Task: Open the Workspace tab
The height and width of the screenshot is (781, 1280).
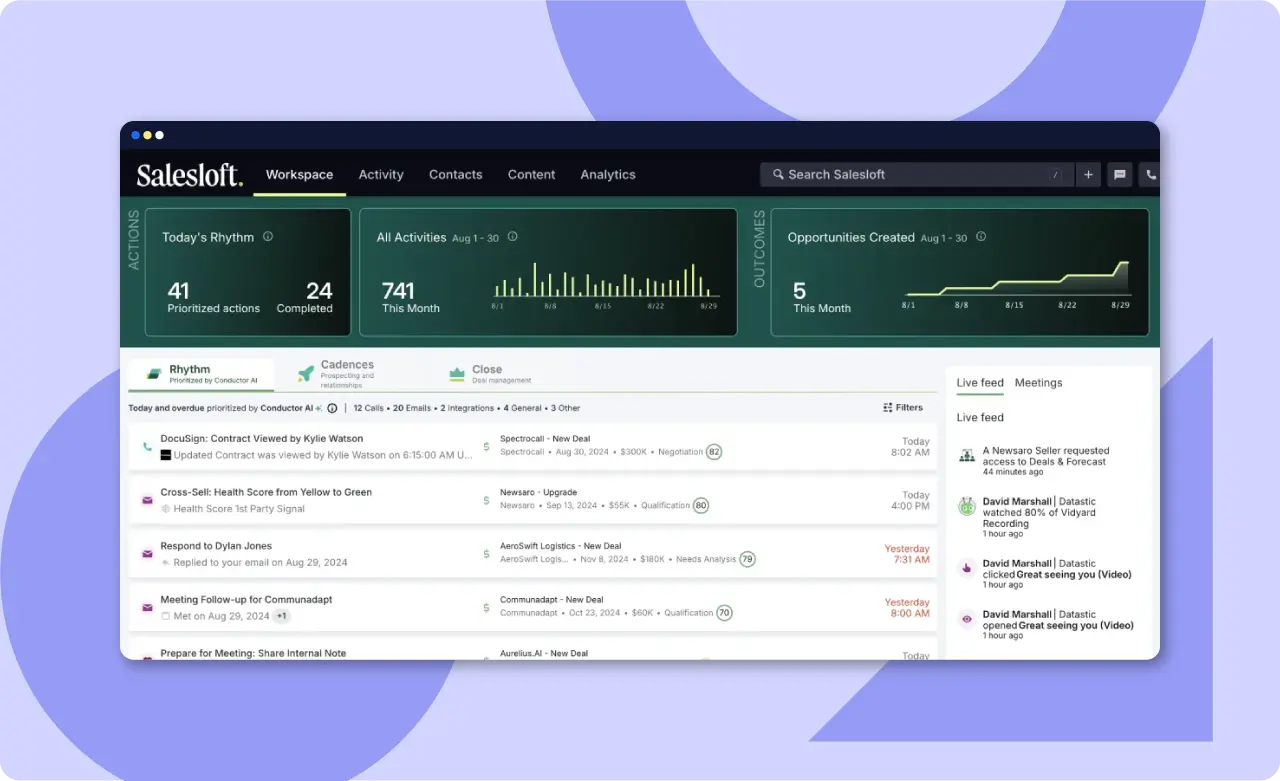Action: (299, 174)
